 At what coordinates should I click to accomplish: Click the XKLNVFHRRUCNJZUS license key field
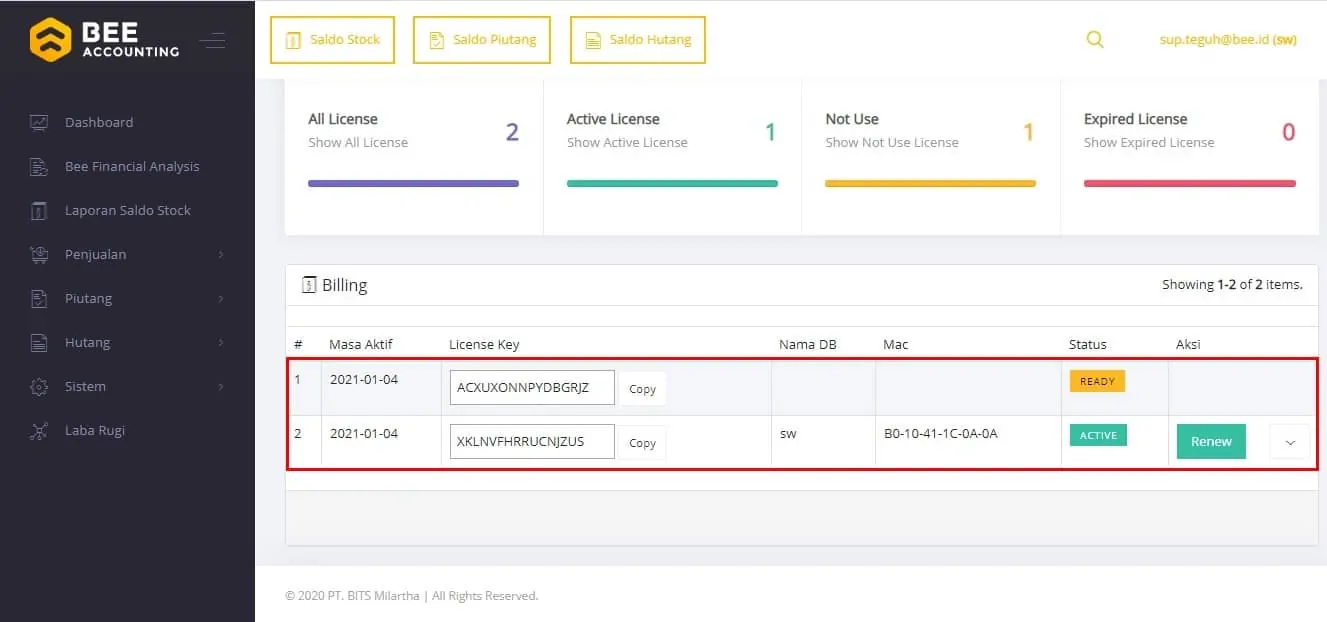pyautogui.click(x=532, y=441)
